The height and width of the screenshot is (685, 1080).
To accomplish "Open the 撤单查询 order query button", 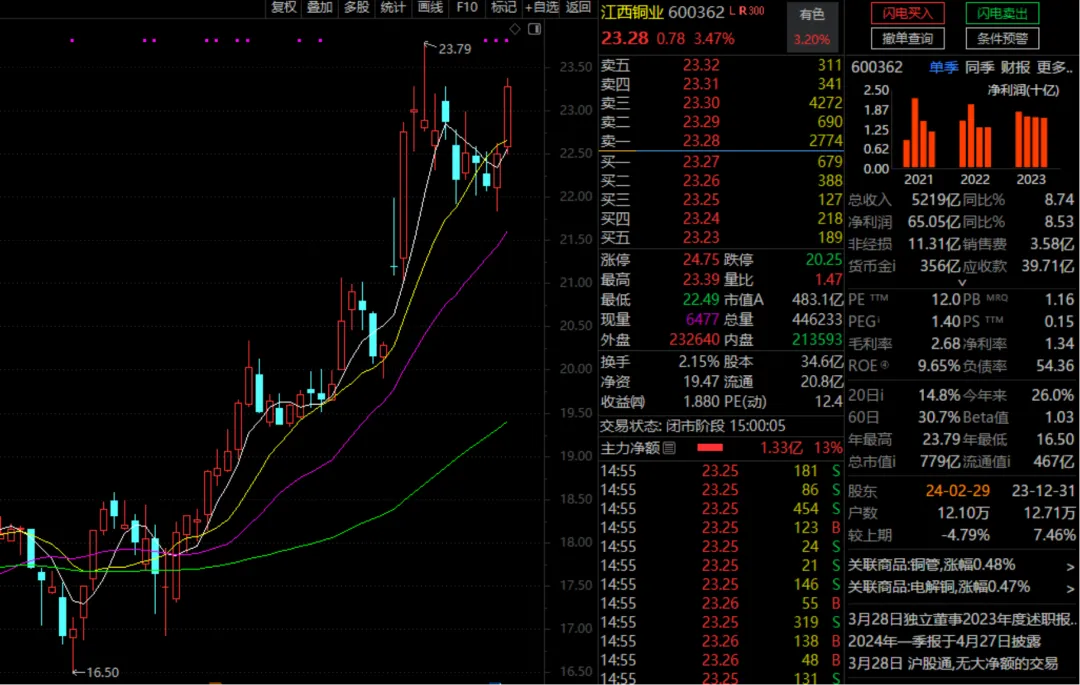I will click(x=907, y=39).
